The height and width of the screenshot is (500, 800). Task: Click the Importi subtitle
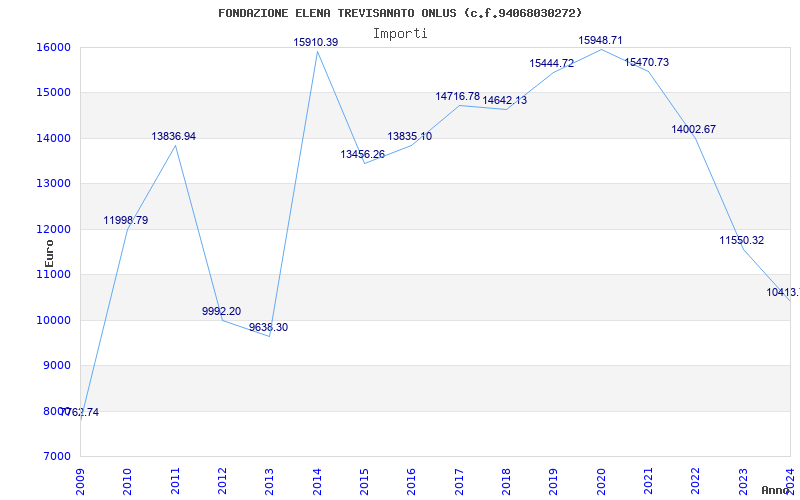click(x=400, y=33)
